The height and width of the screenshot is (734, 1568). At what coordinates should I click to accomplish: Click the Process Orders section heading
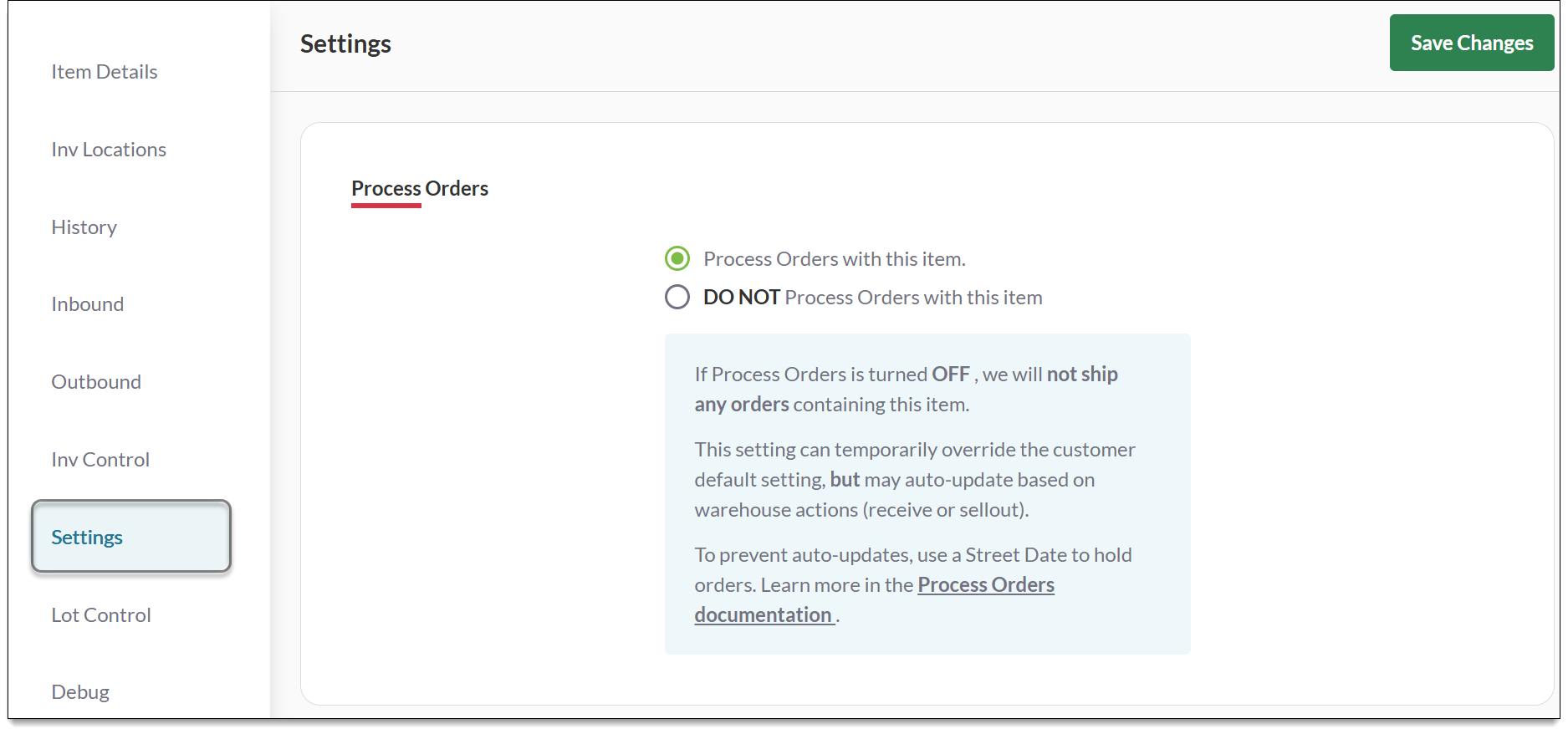419,189
